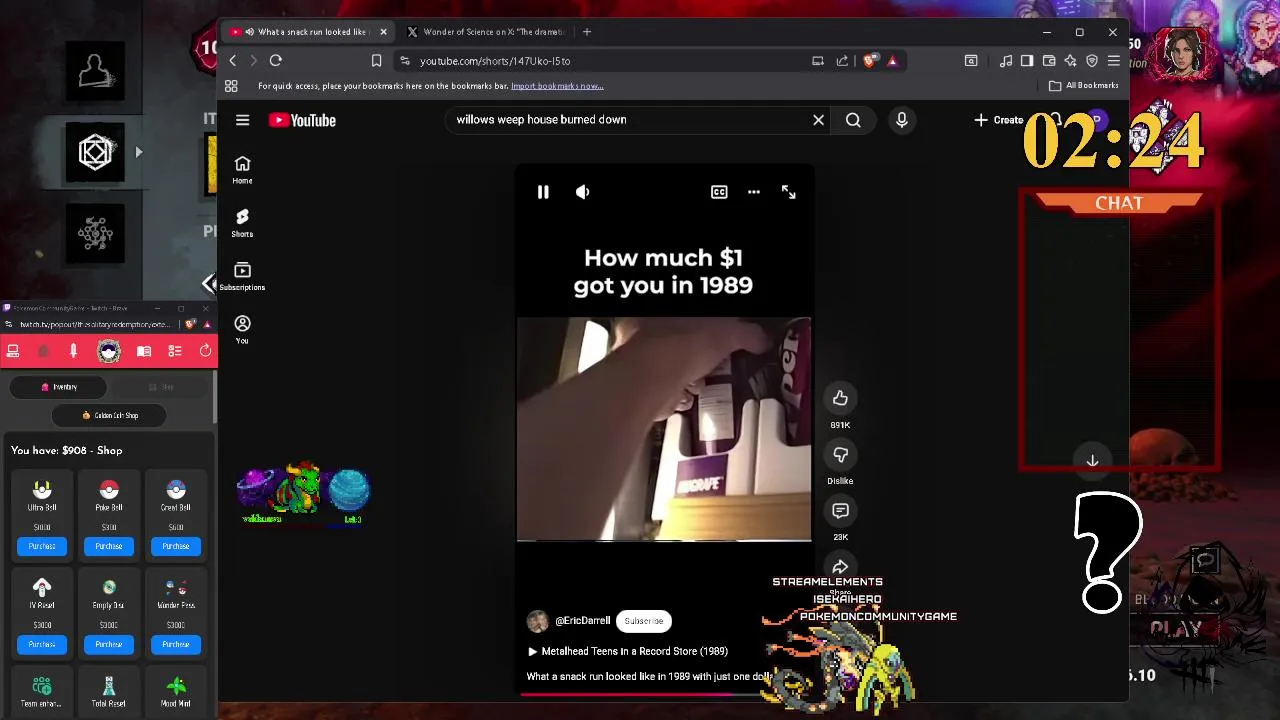Open the apps grid in the bookmarks bar

[x=232, y=86]
